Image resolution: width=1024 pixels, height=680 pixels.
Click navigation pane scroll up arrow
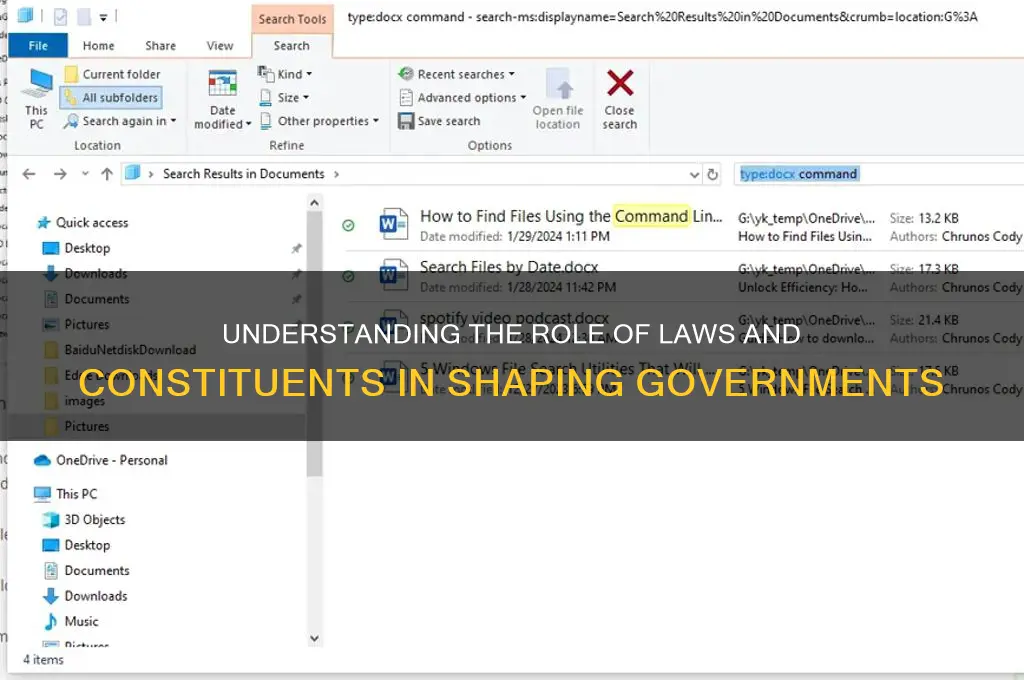[x=314, y=203]
